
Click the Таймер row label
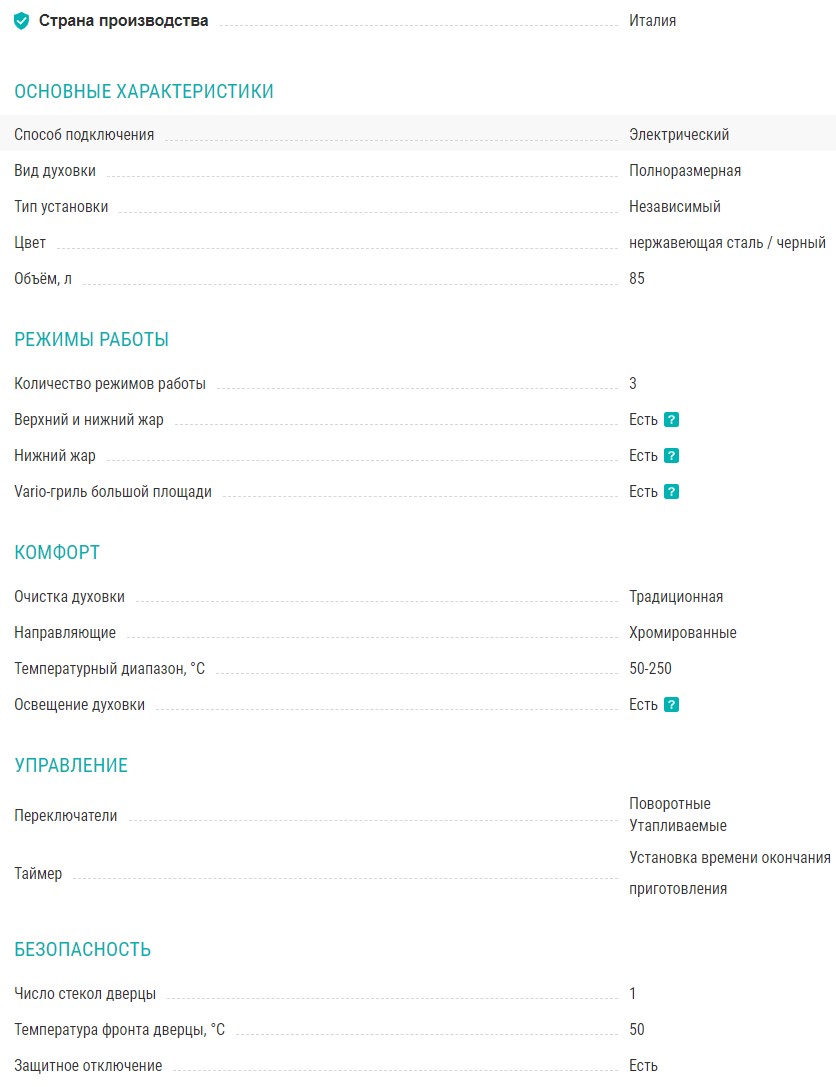pyautogui.click(x=38, y=874)
